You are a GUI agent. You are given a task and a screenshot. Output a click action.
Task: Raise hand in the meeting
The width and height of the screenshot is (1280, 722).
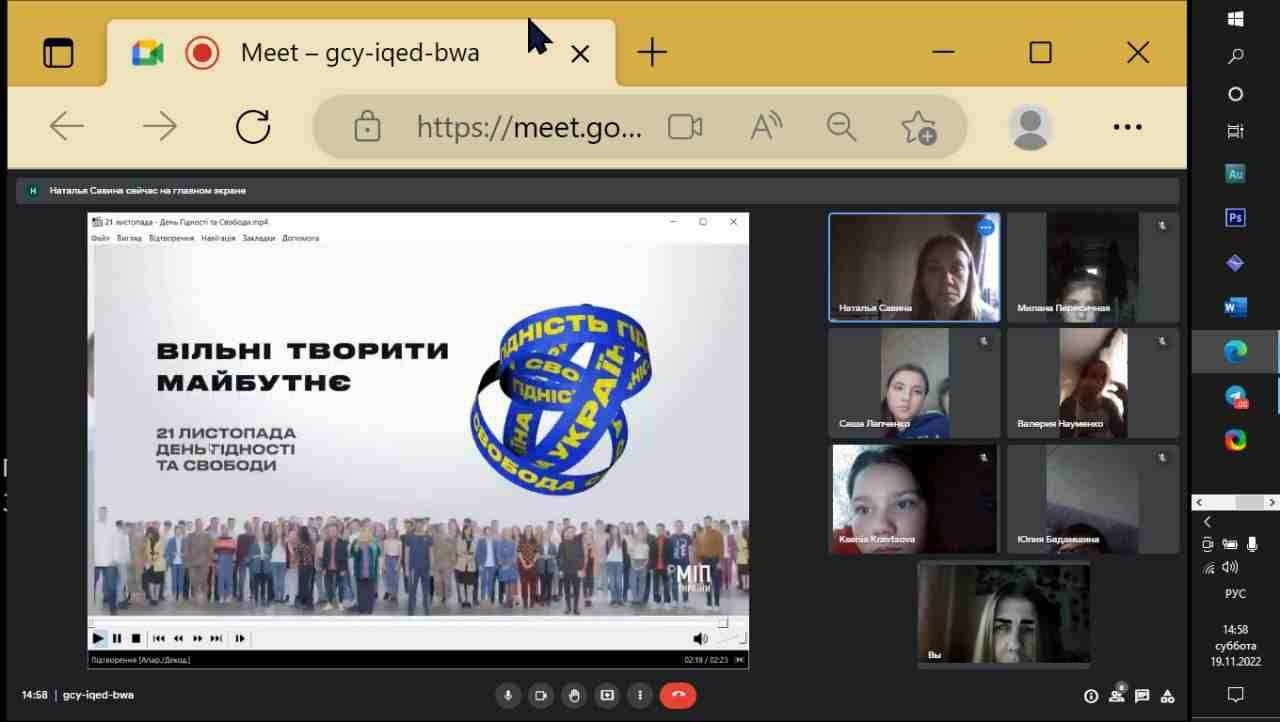point(574,695)
